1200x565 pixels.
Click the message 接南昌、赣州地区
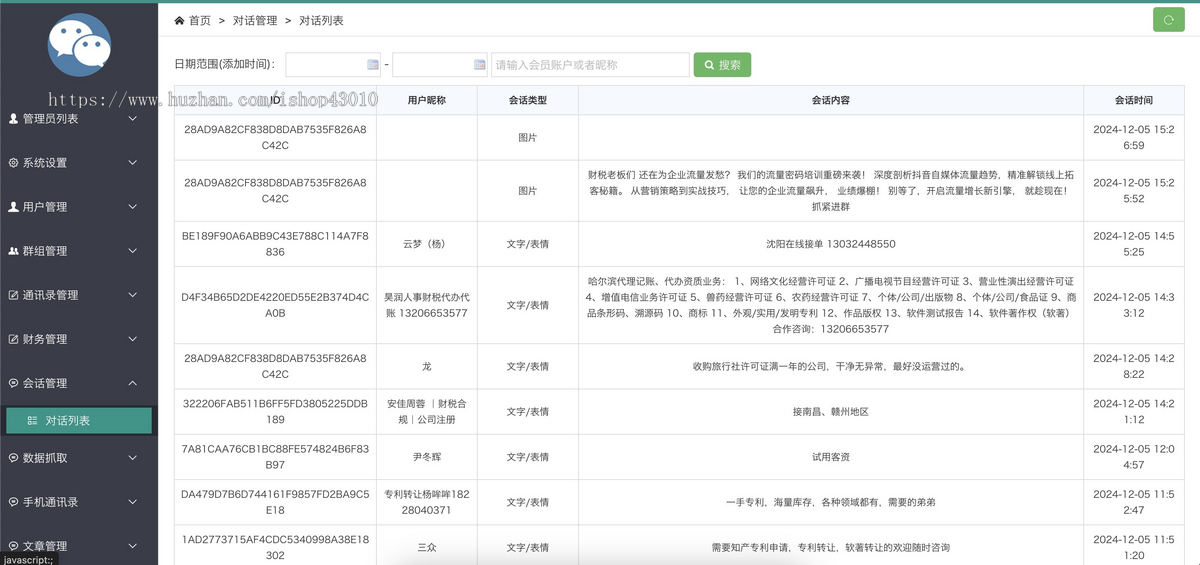click(x=831, y=412)
